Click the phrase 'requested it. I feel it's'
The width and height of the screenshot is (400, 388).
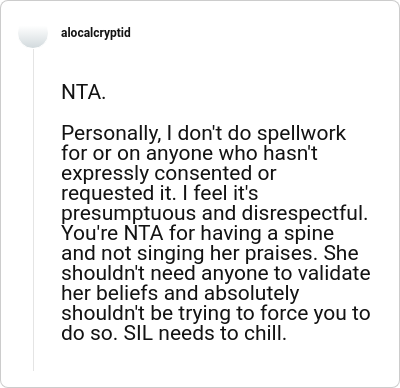160,193
